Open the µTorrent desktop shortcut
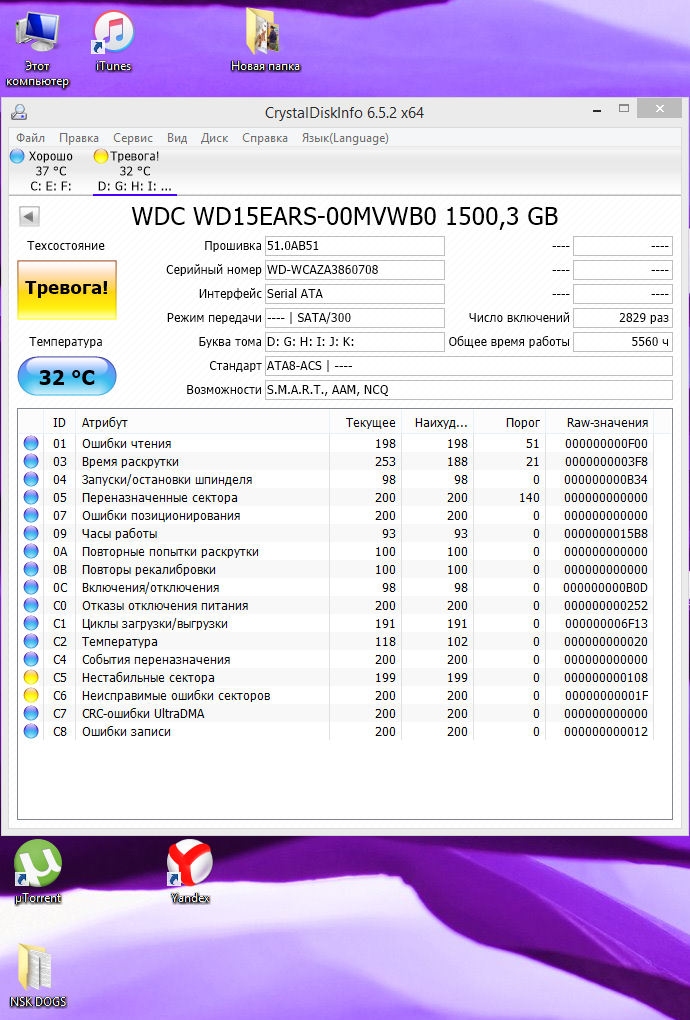The image size is (690, 1020). (x=38, y=865)
